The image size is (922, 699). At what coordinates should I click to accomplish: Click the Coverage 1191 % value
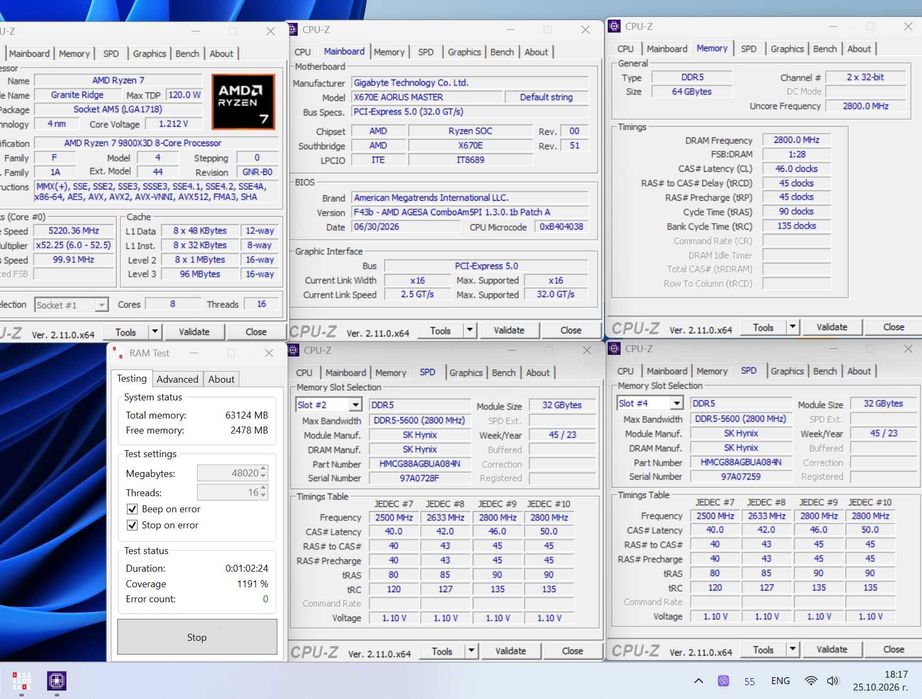pos(252,584)
